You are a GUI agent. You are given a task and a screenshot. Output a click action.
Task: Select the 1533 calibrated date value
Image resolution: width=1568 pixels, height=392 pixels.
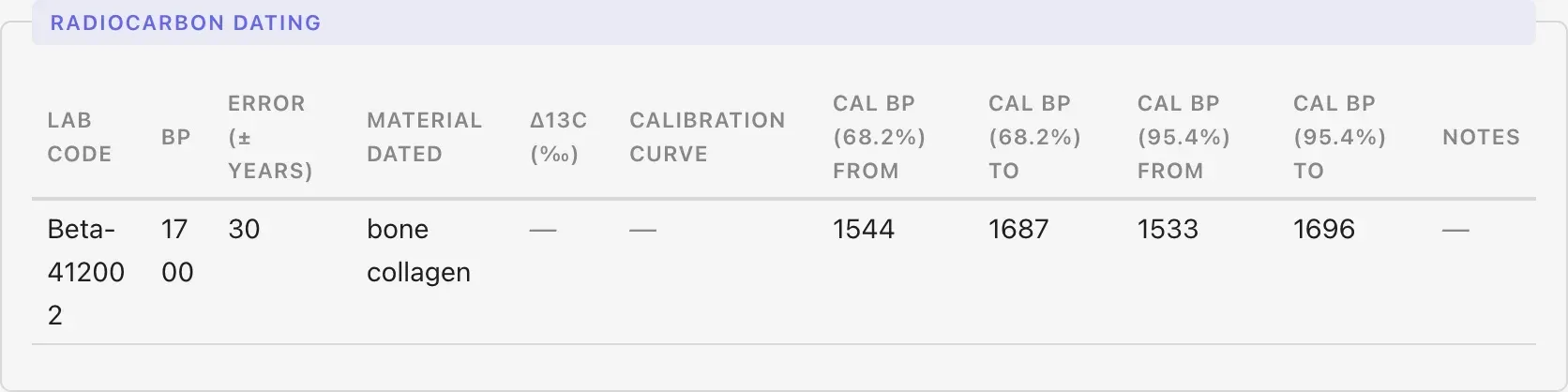(1168, 229)
